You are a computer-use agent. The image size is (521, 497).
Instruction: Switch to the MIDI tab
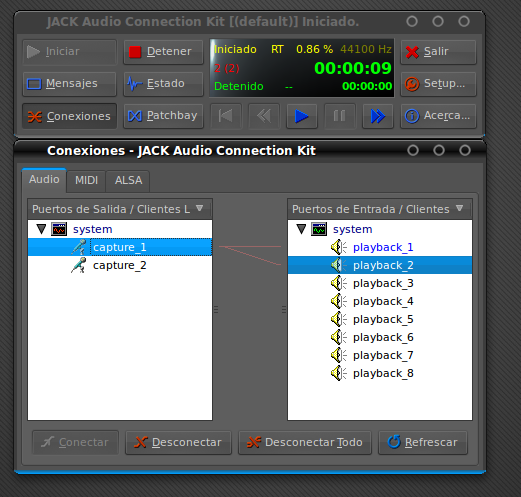[86, 180]
